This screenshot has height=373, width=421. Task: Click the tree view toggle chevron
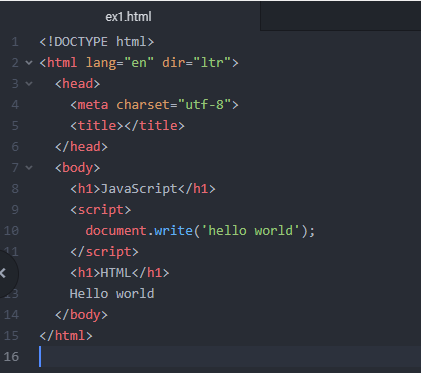pyautogui.click(x=3, y=273)
